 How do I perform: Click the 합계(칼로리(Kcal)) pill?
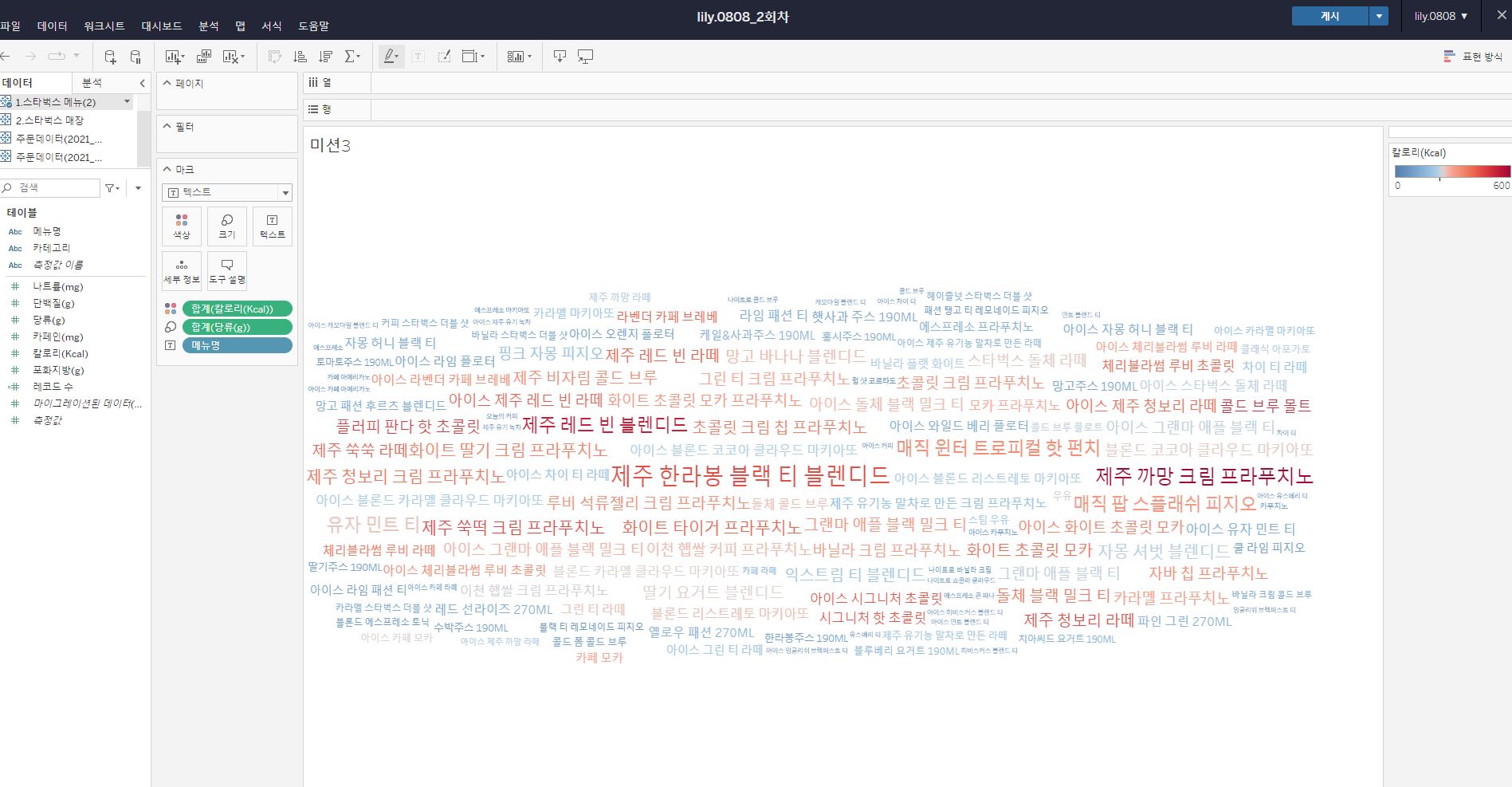point(237,309)
